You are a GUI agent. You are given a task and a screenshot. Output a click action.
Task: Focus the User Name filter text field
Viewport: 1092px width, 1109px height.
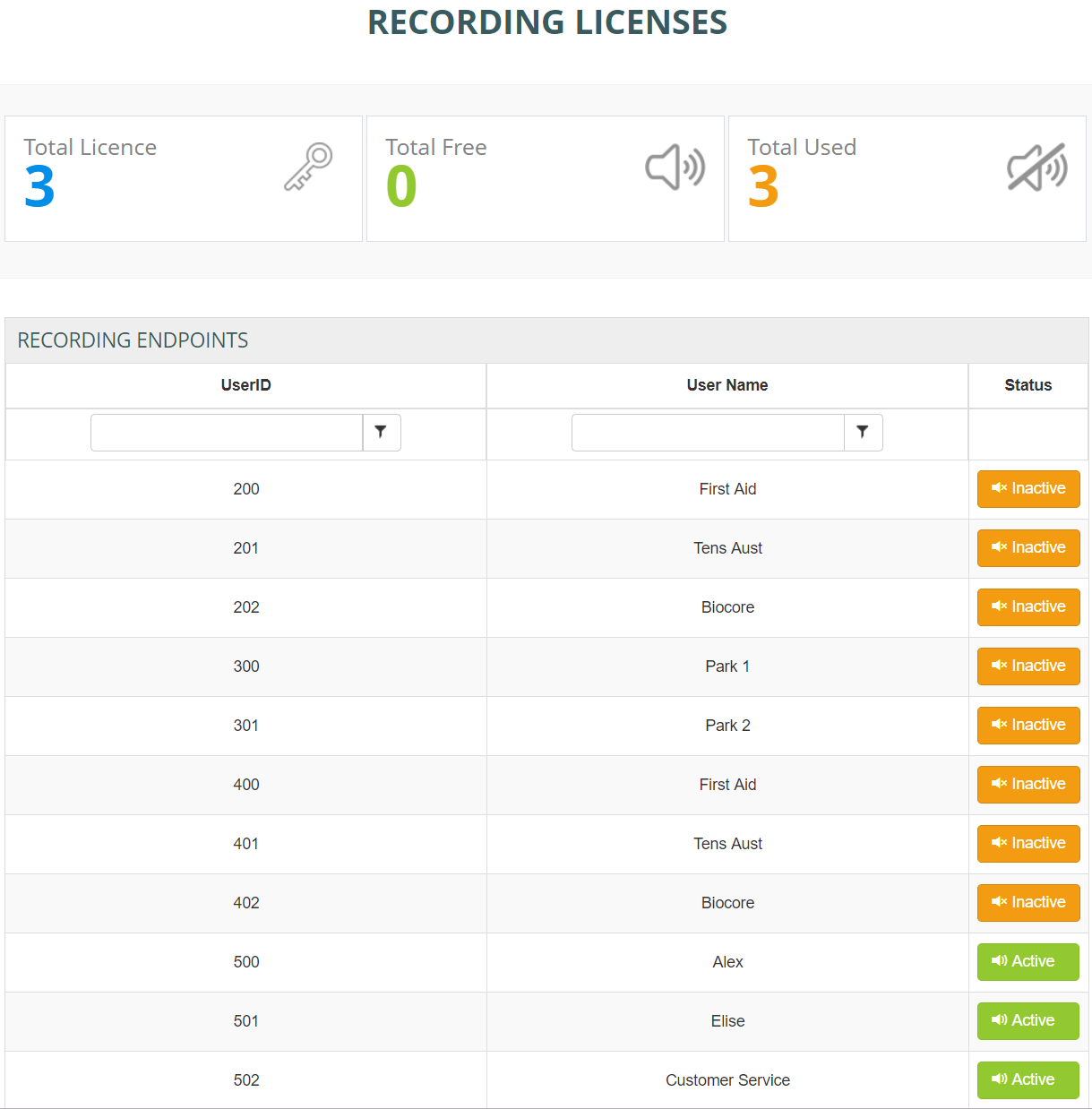[708, 433]
